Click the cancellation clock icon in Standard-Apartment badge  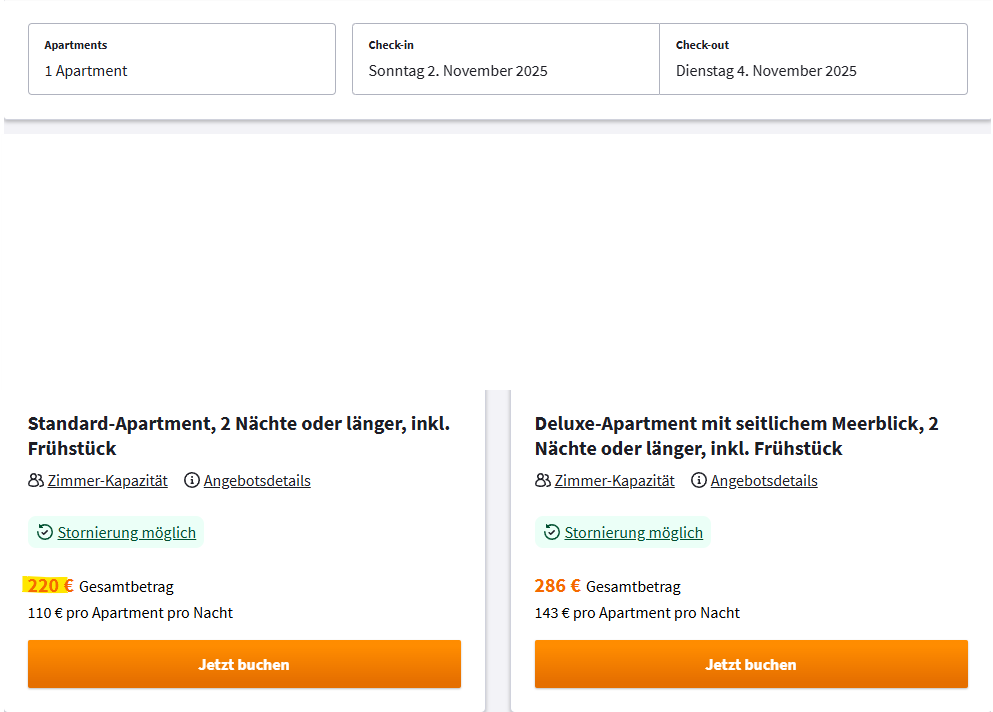[x=45, y=532]
